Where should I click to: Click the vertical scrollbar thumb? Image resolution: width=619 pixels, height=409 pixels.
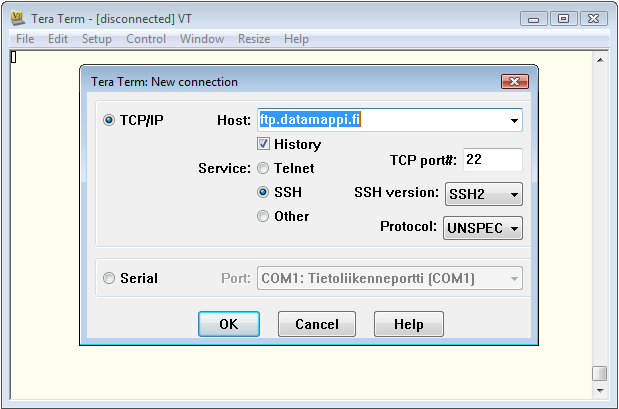point(600,373)
